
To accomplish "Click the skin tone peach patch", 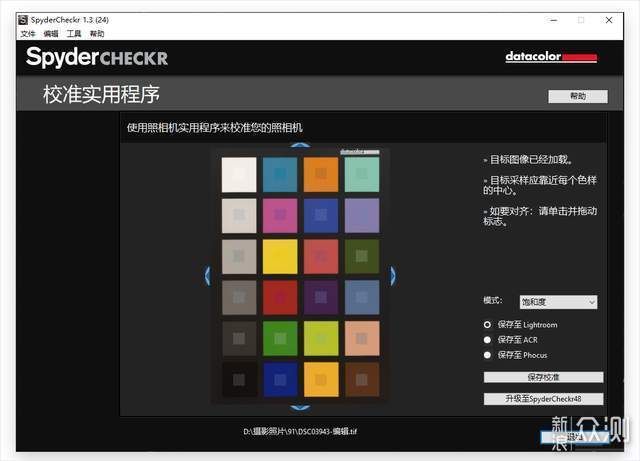I will [x=362, y=339].
